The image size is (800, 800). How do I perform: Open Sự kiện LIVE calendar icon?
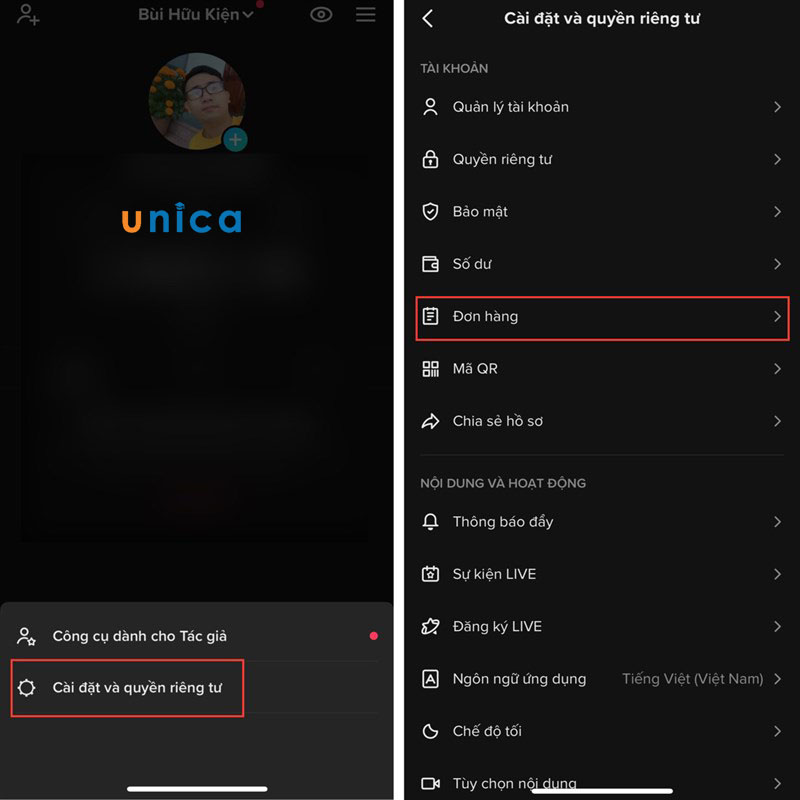coord(430,574)
